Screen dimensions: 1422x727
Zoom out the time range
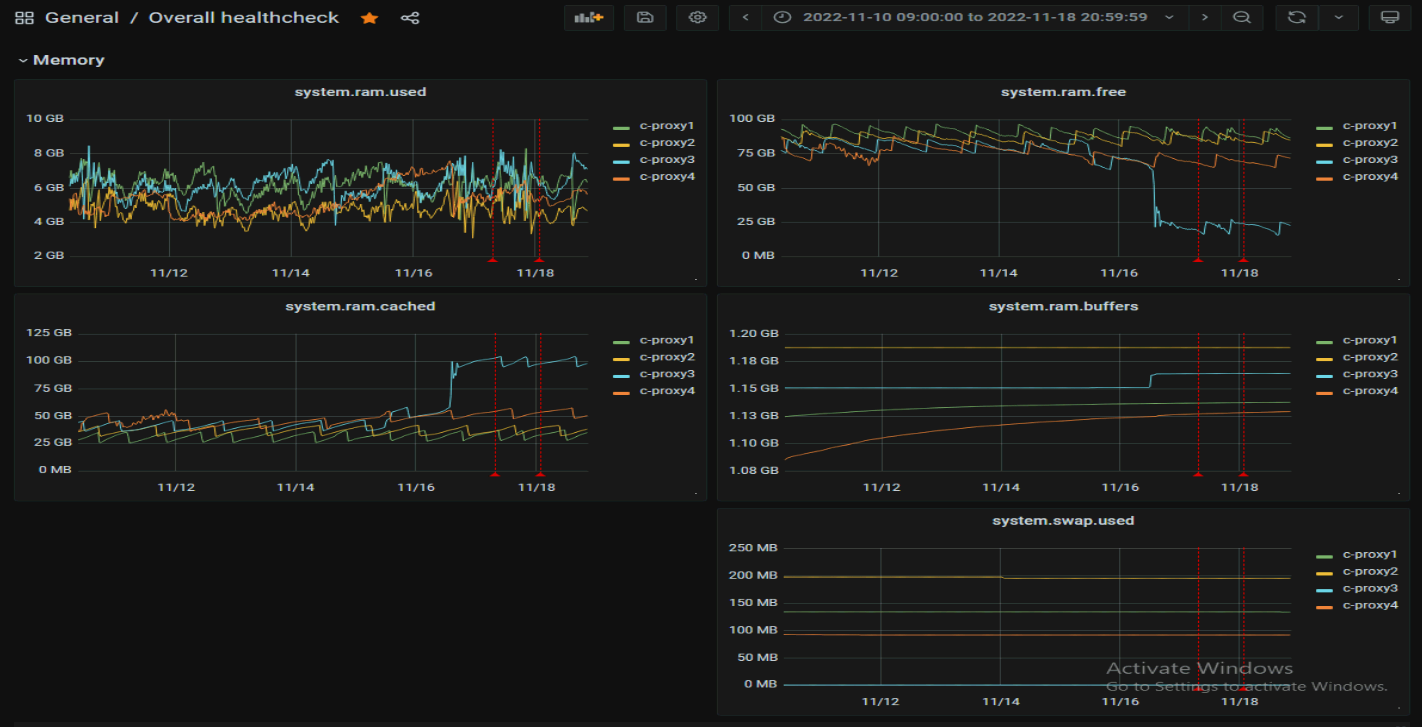point(1241,18)
